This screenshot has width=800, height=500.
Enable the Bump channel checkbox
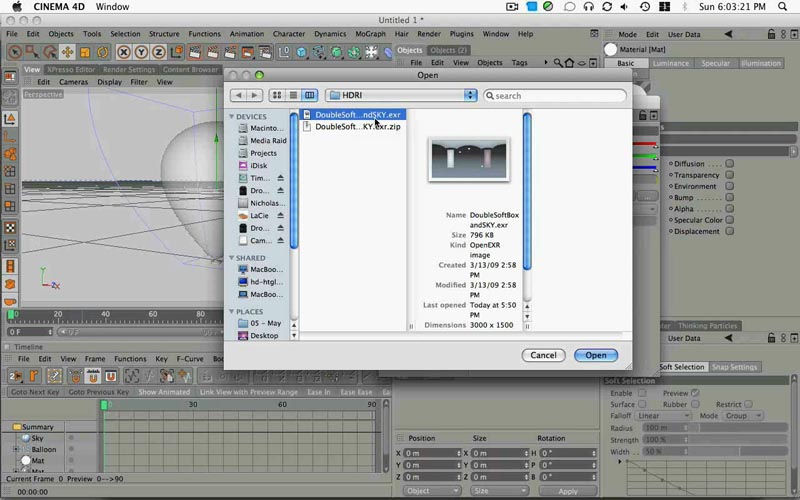[x=730, y=197]
